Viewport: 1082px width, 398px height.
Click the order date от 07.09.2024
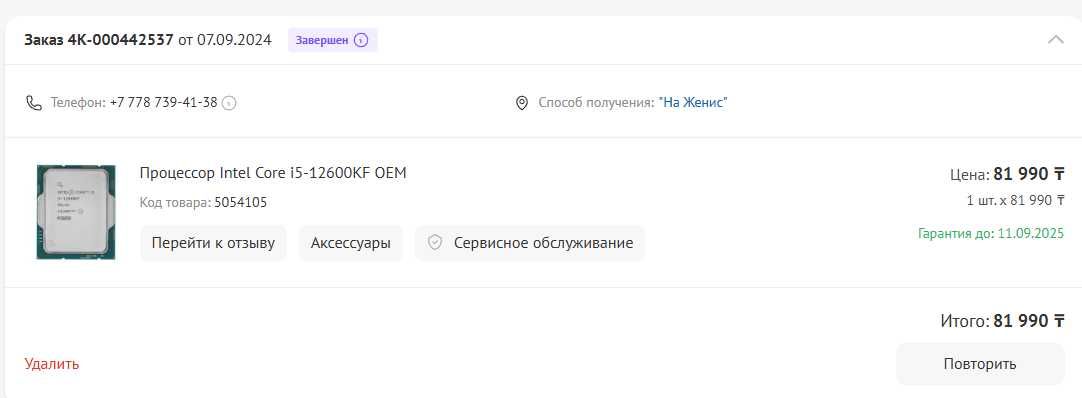[225, 39]
